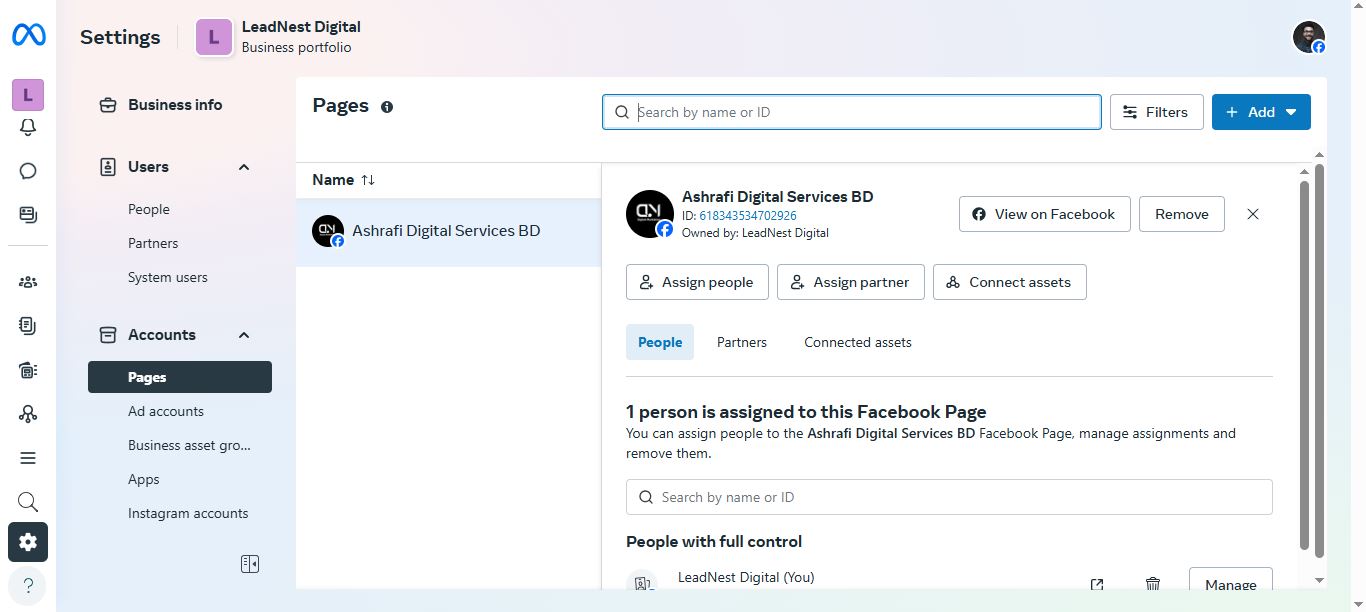Open the help question mark icon

click(x=28, y=586)
